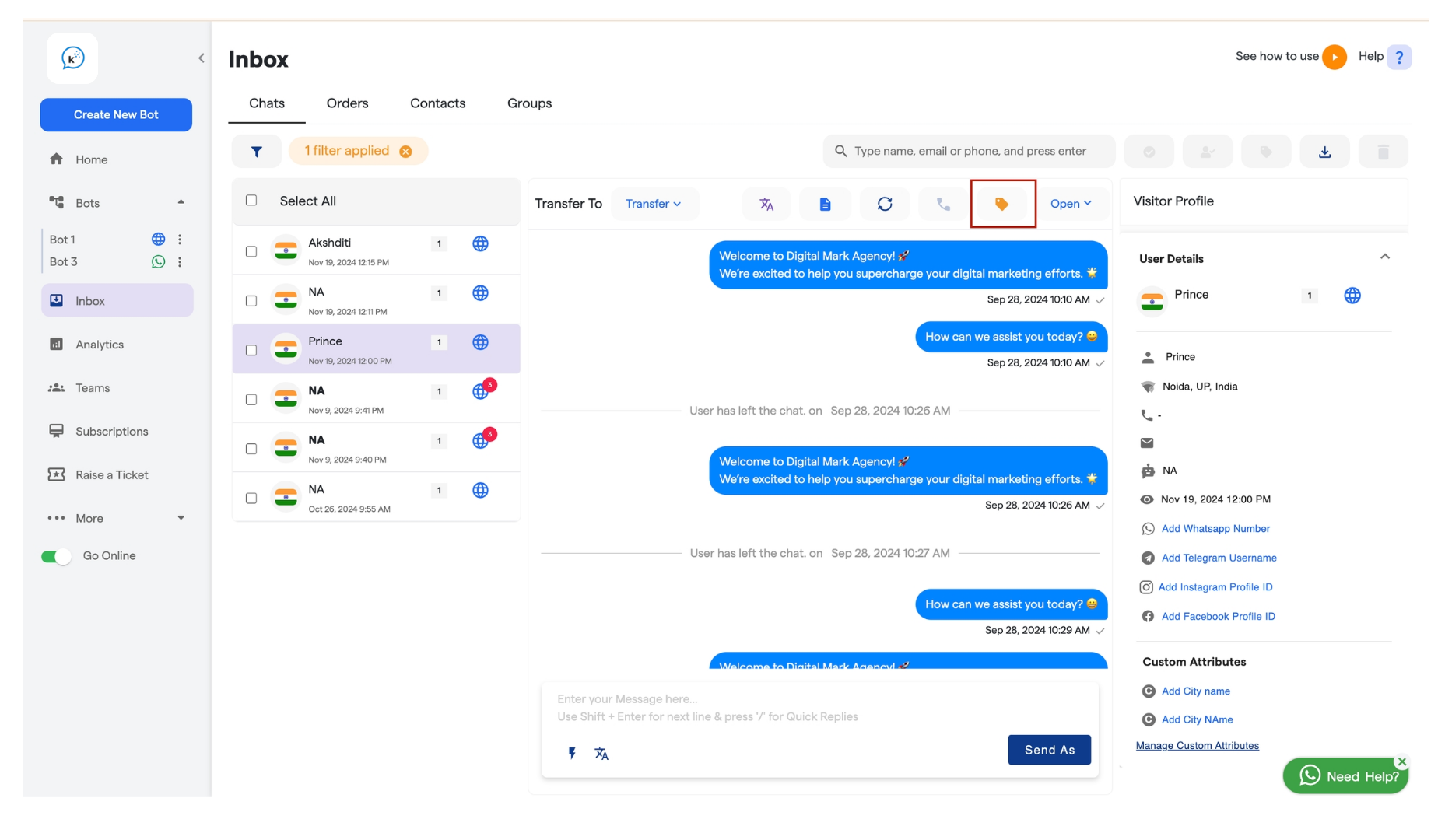Collapse the Bots menu arrow
Screen dimensions: 1452x840
coord(181,202)
